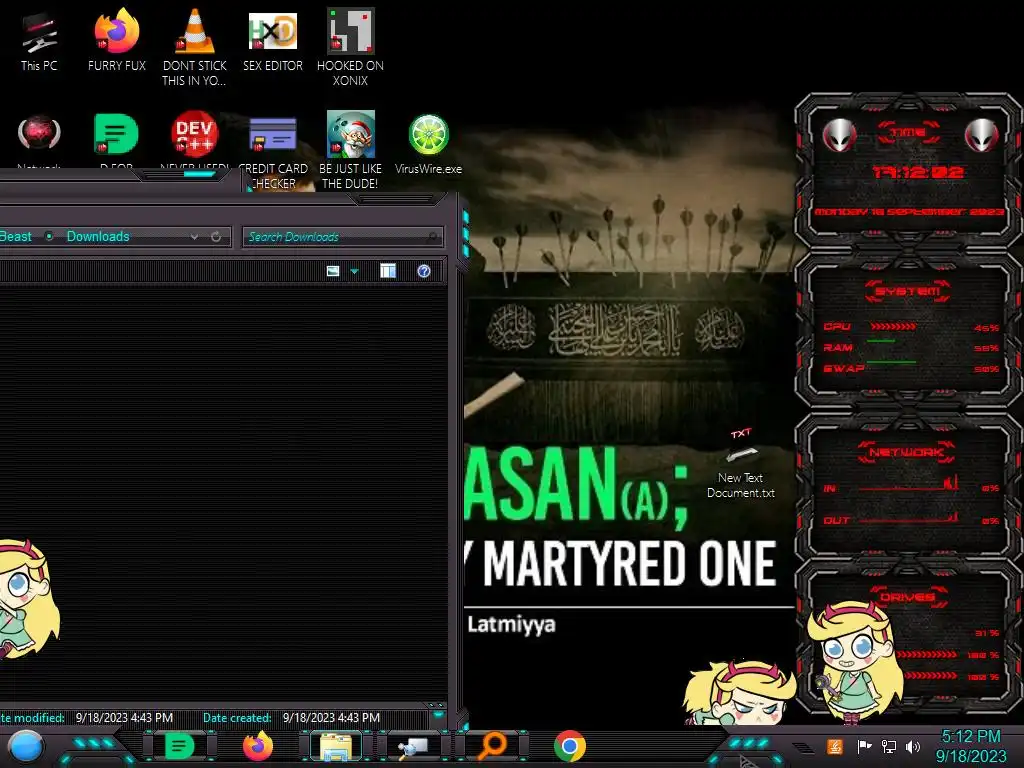
Task: Click the taskbar clock showing 5:12 PM
Action: tap(971, 746)
